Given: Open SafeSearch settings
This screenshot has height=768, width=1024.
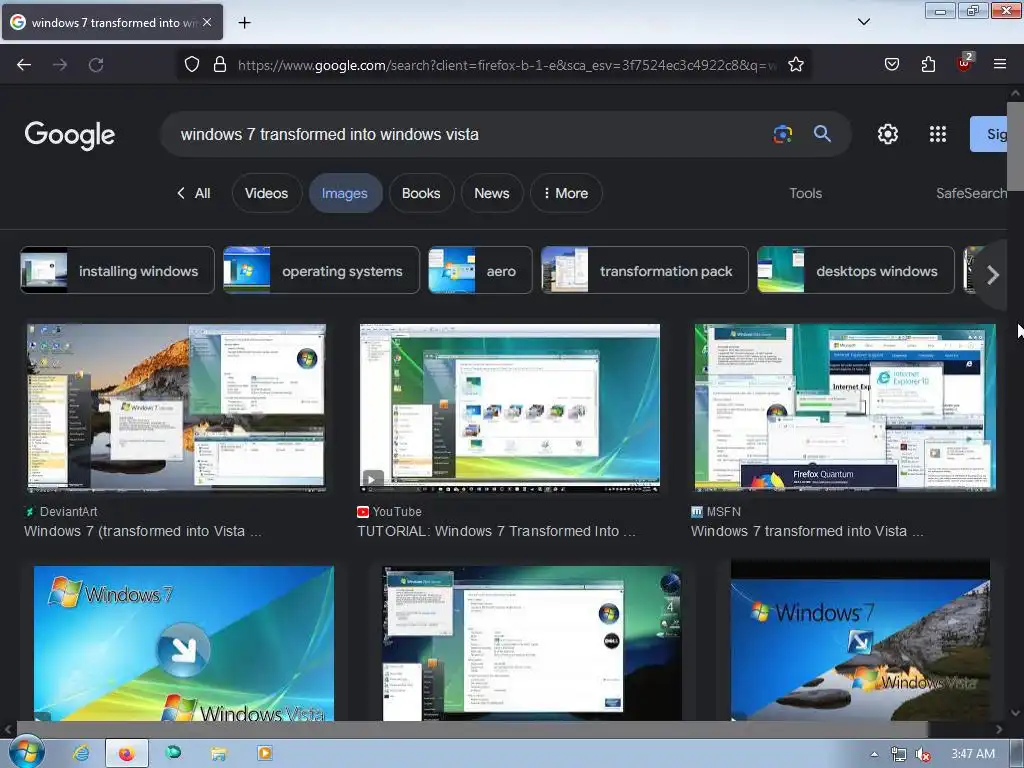Looking at the screenshot, I should point(972,193).
